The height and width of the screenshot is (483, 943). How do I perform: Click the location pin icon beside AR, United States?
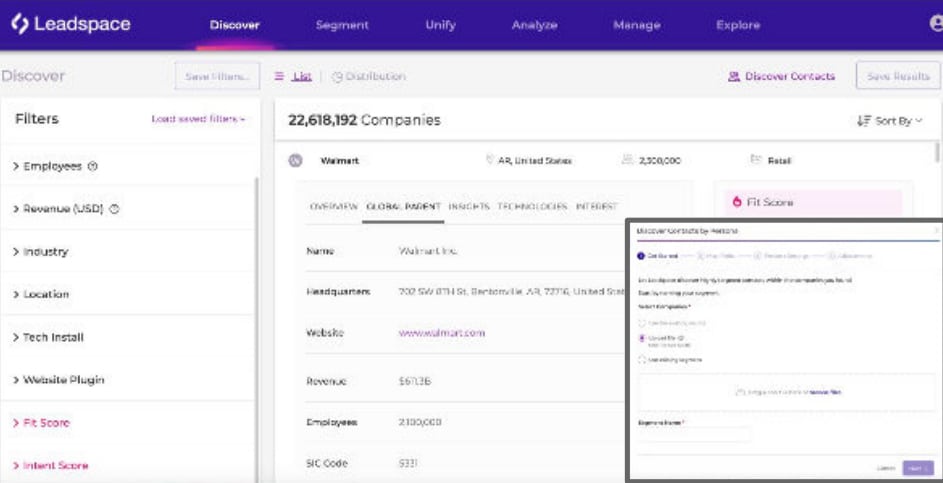point(490,160)
